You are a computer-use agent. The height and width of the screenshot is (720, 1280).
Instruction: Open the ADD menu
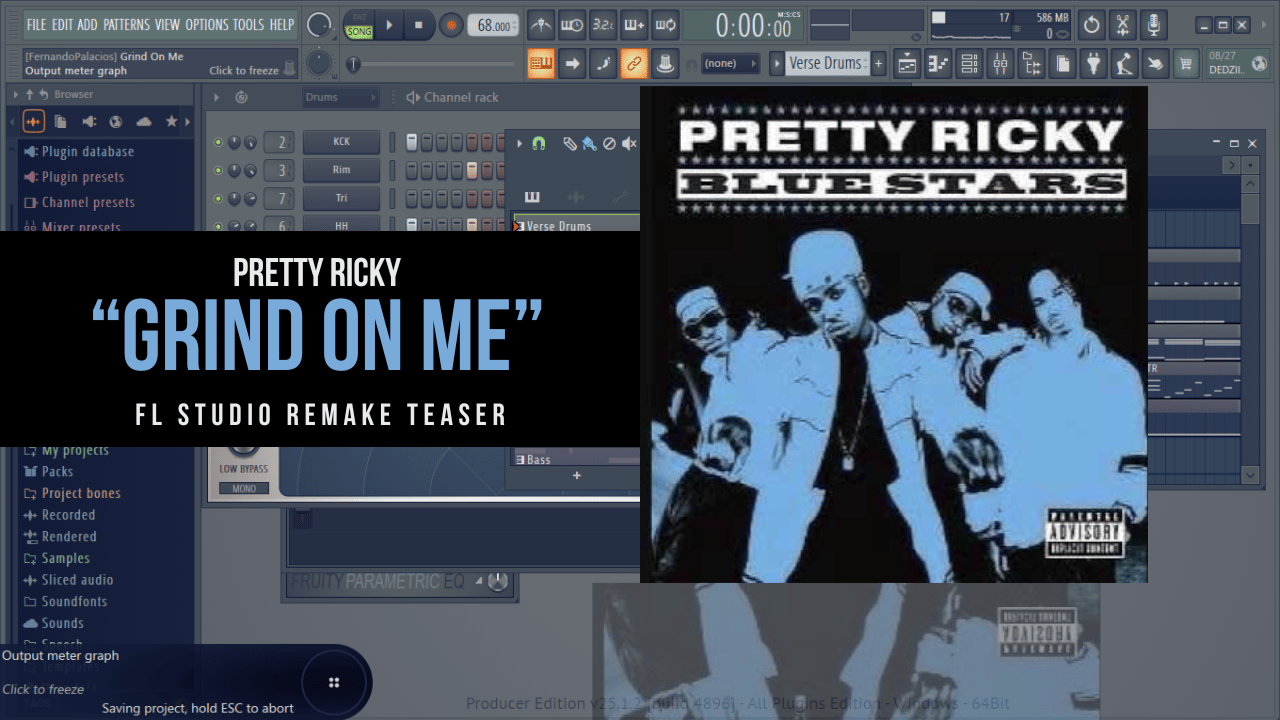88,24
